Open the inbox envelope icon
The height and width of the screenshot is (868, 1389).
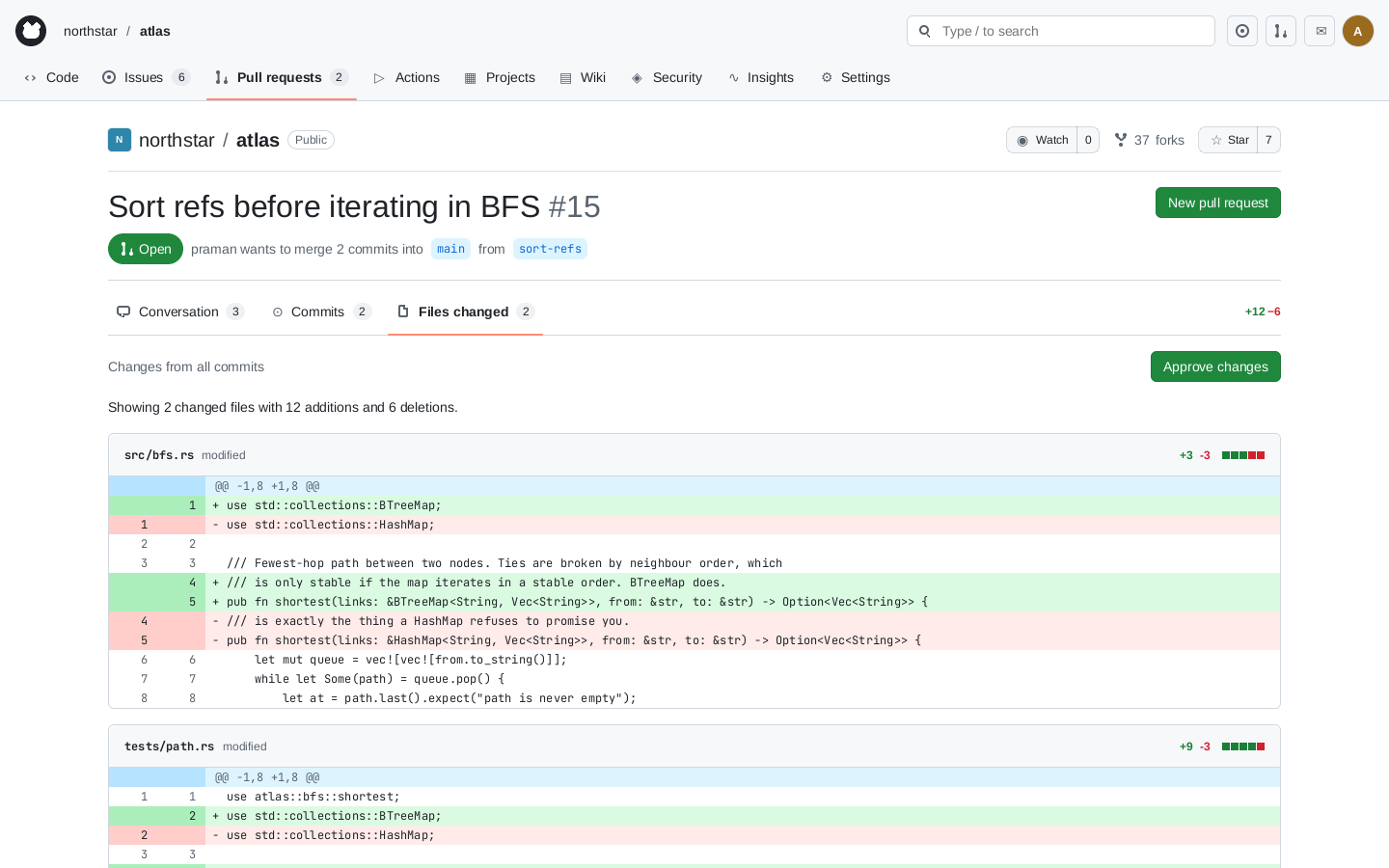point(1320,31)
